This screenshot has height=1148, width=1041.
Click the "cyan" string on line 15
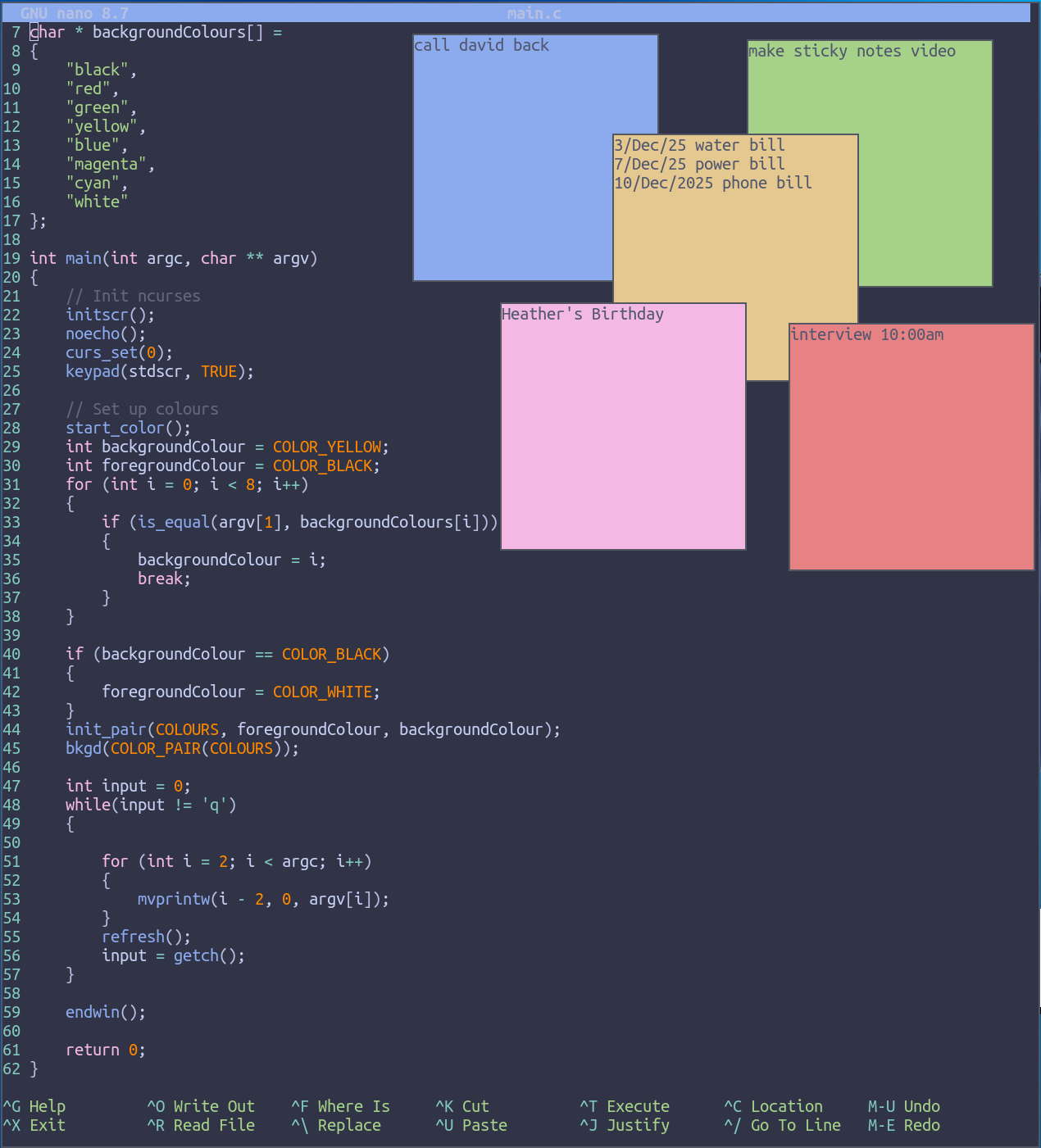(93, 183)
